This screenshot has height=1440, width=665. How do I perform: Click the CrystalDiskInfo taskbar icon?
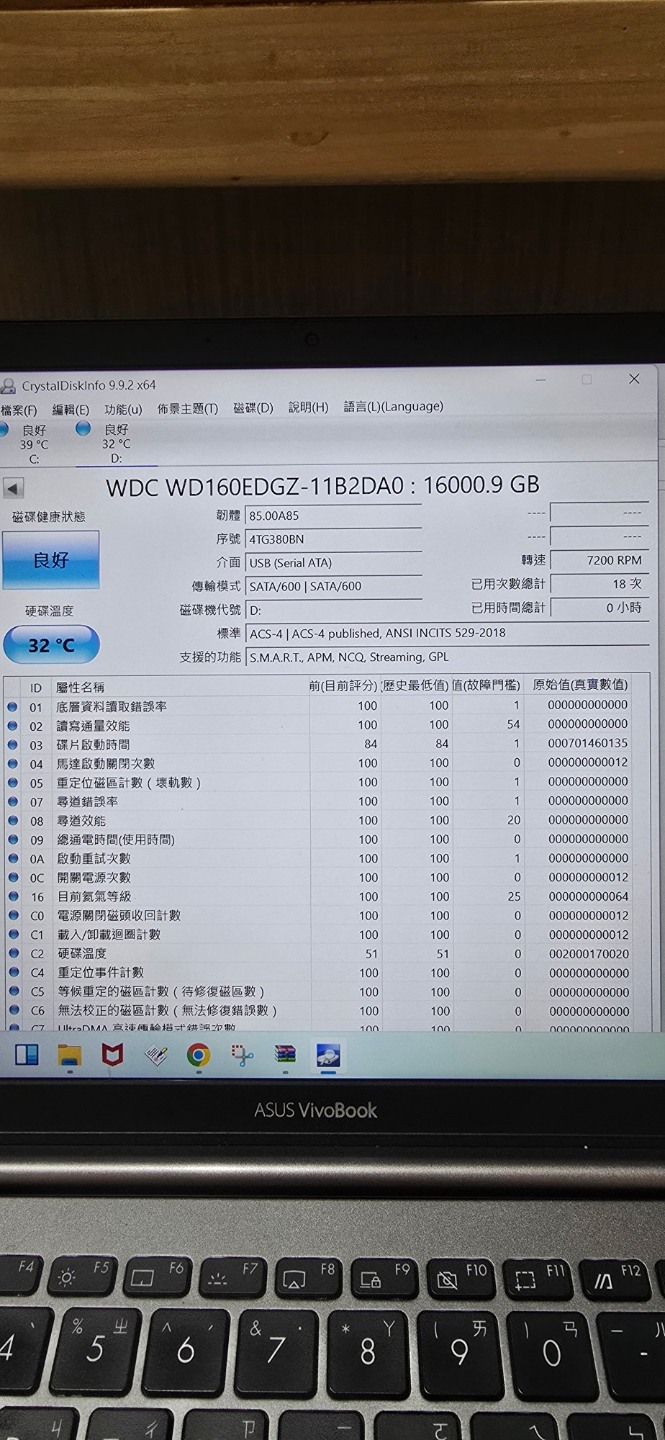[328, 1054]
